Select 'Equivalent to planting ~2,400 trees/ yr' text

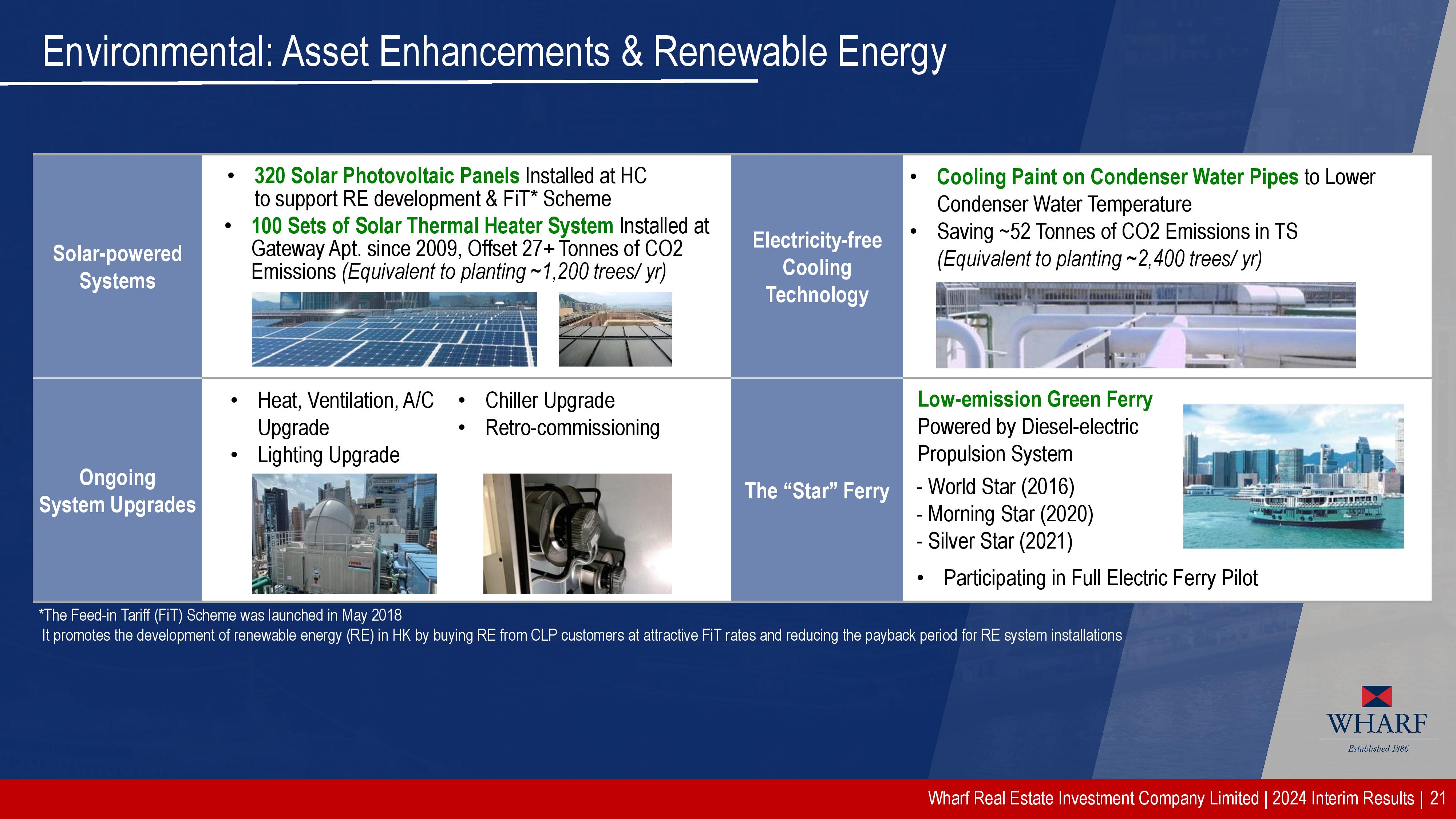coord(1100,259)
